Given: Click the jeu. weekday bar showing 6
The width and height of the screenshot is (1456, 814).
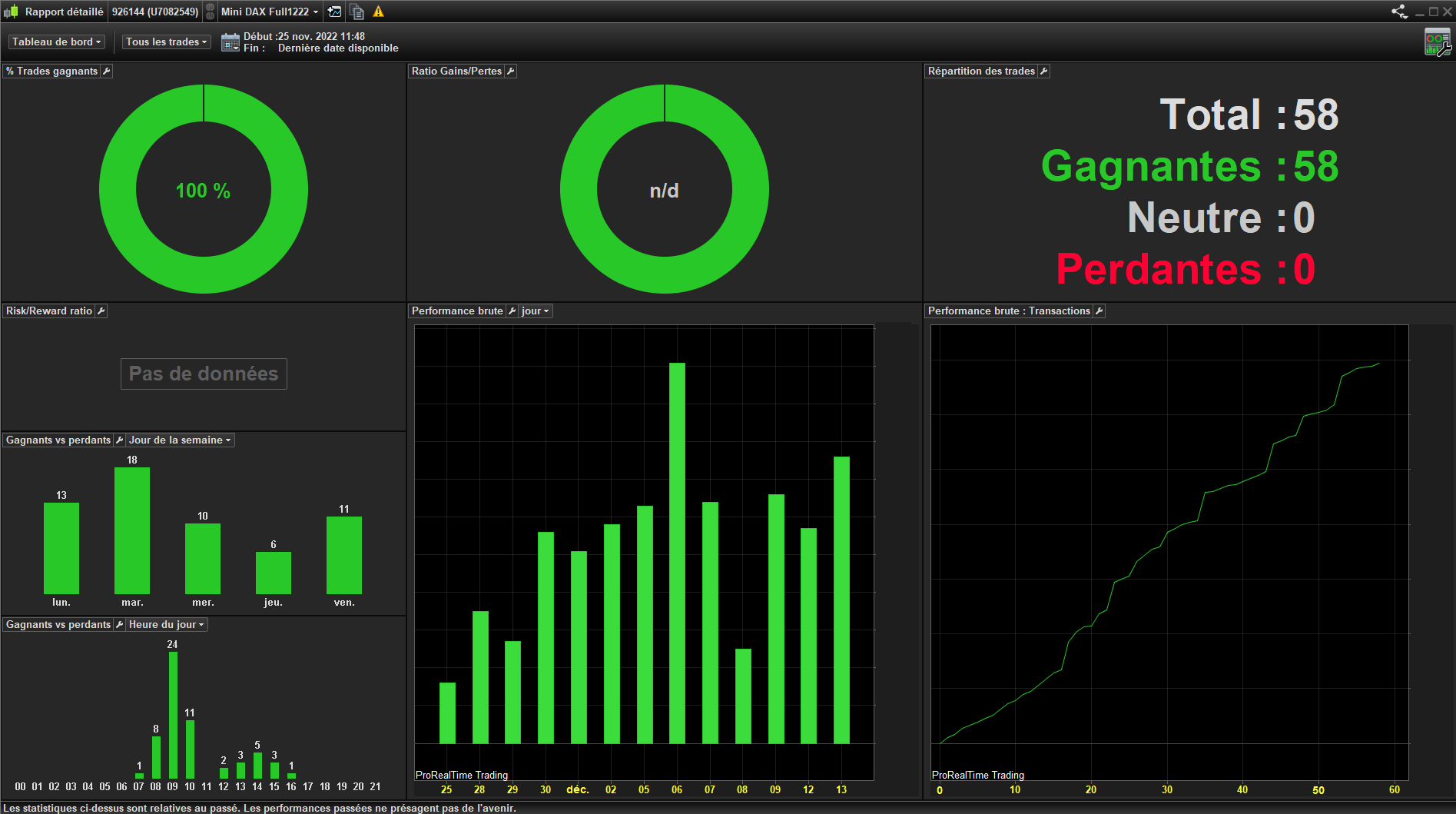Looking at the screenshot, I should pos(274,573).
